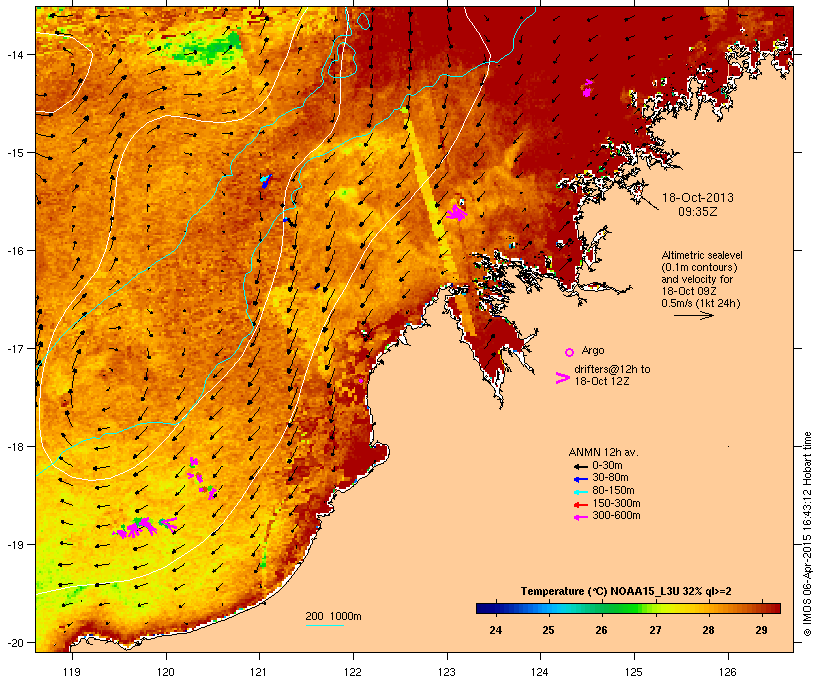Viewport: 820px width, 680px height.
Task: Click the Altimetric sealevel text
Action: pyautogui.click(x=702, y=255)
